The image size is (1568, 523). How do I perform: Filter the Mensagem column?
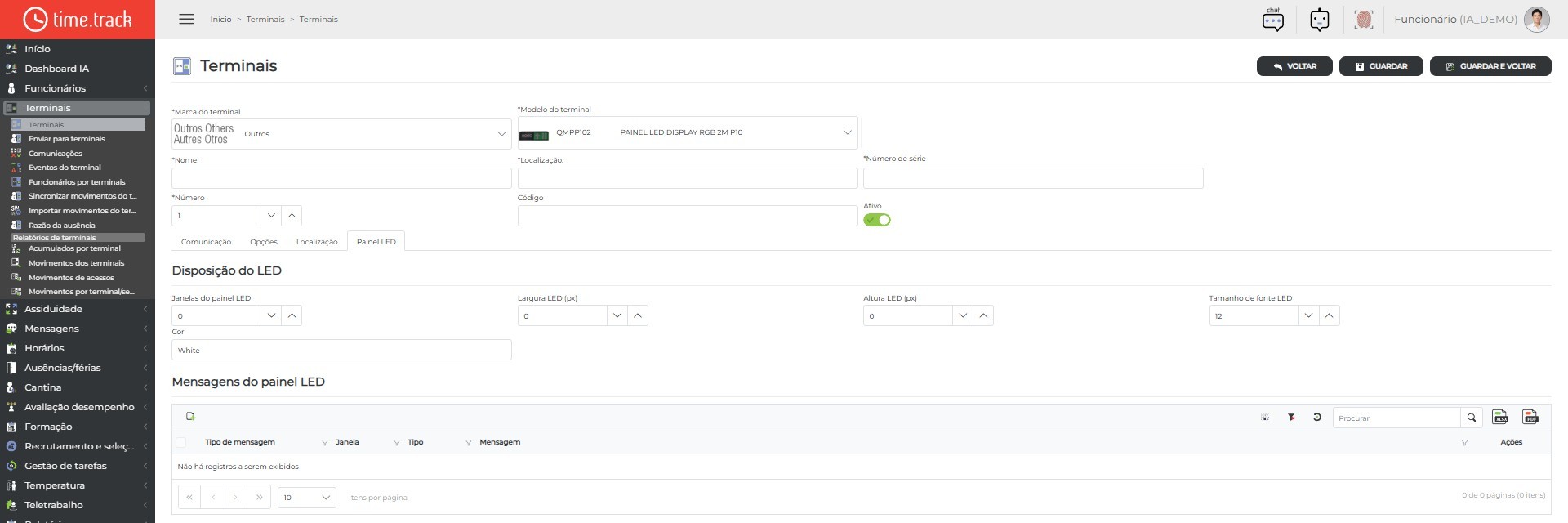pos(1464,443)
